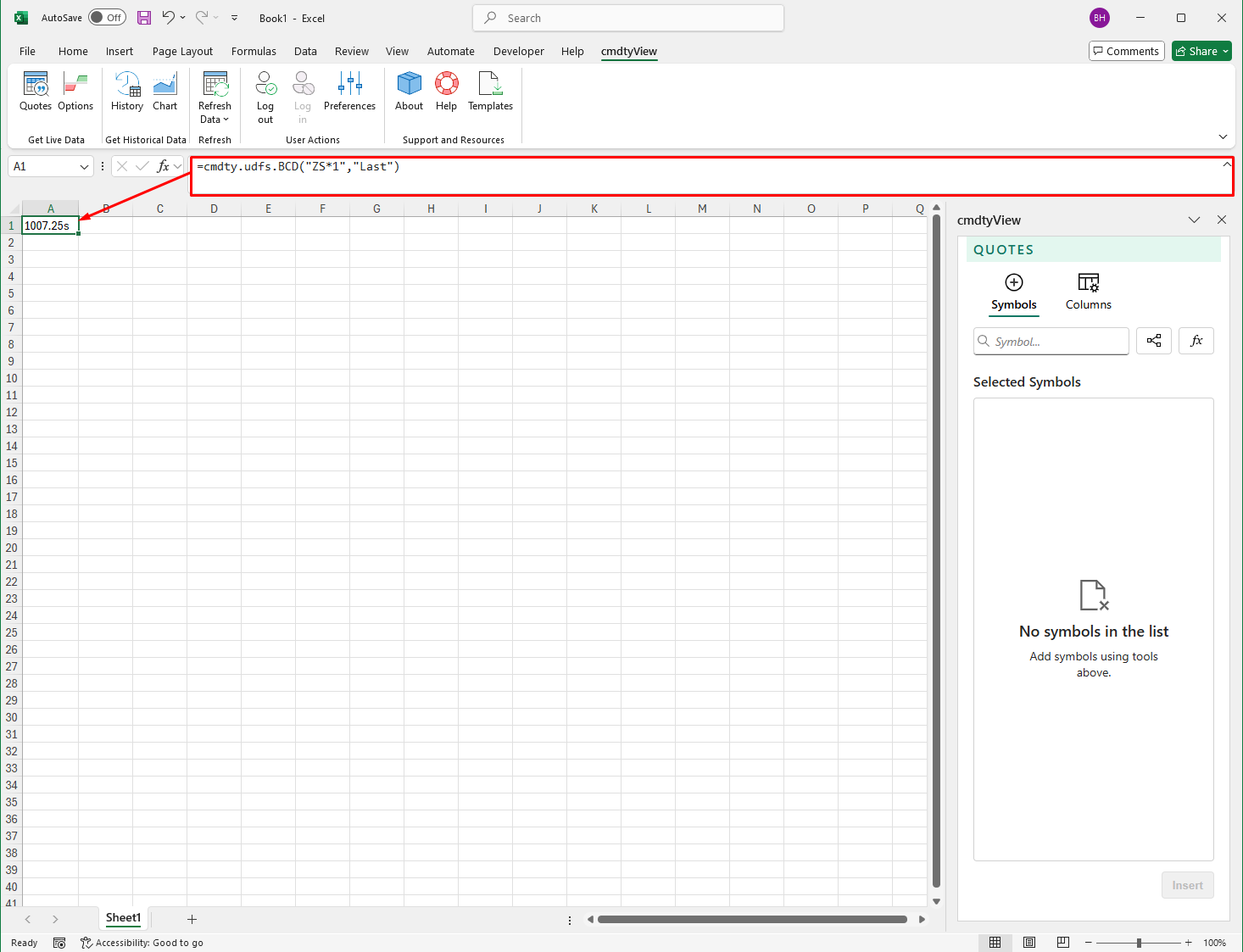Switch to the Formulas tab
This screenshot has height=952, width=1243.
click(x=254, y=51)
